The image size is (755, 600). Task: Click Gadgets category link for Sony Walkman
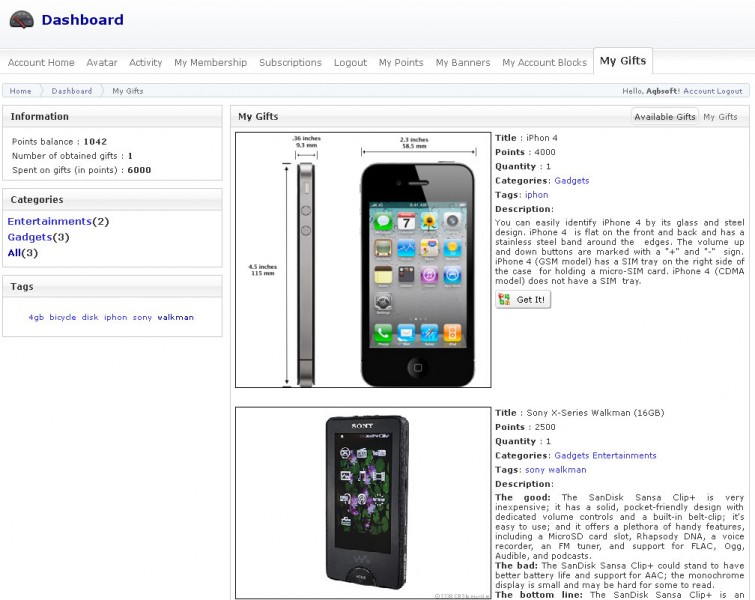point(572,456)
